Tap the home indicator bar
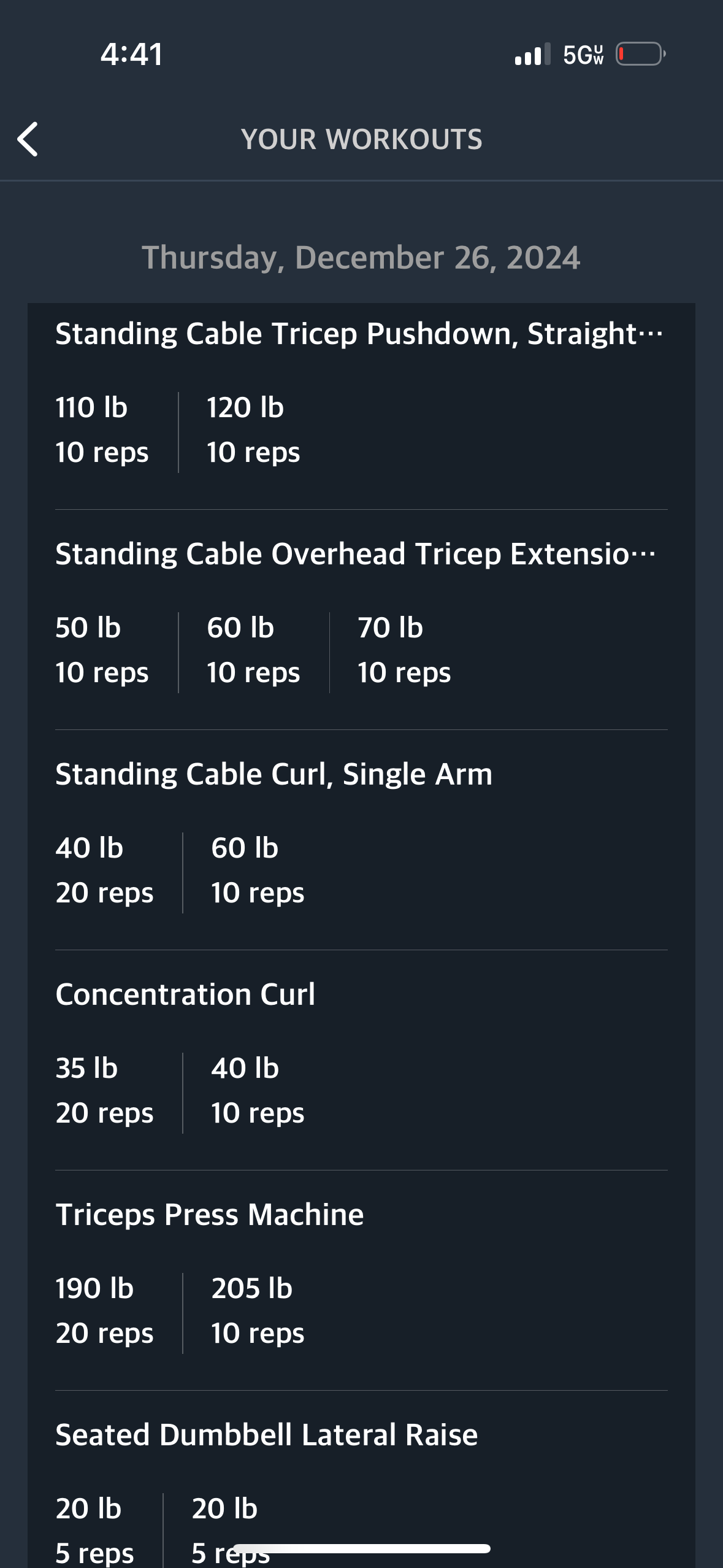Screen dimensions: 723x1568 tap(362, 1549)
